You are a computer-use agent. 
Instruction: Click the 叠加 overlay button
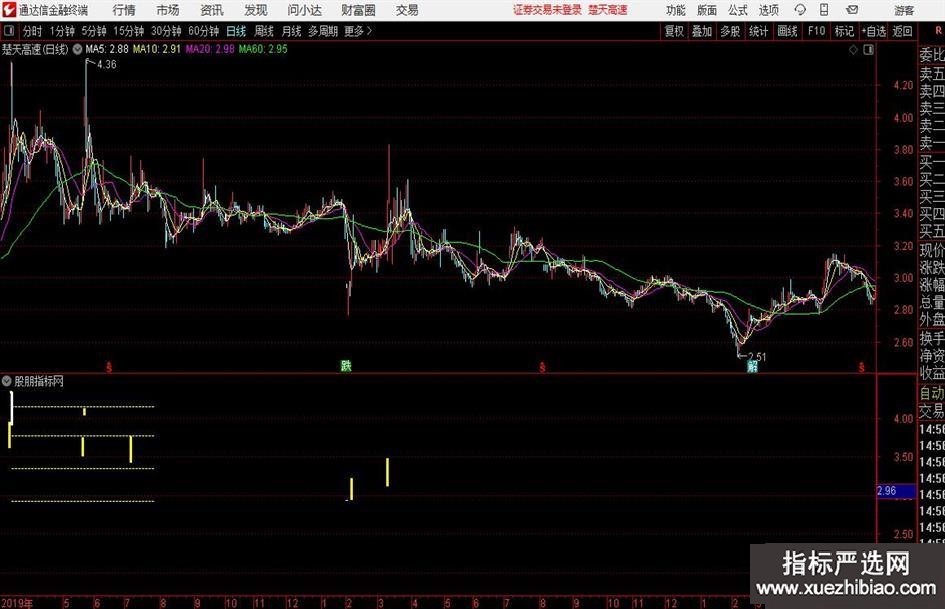702,31
